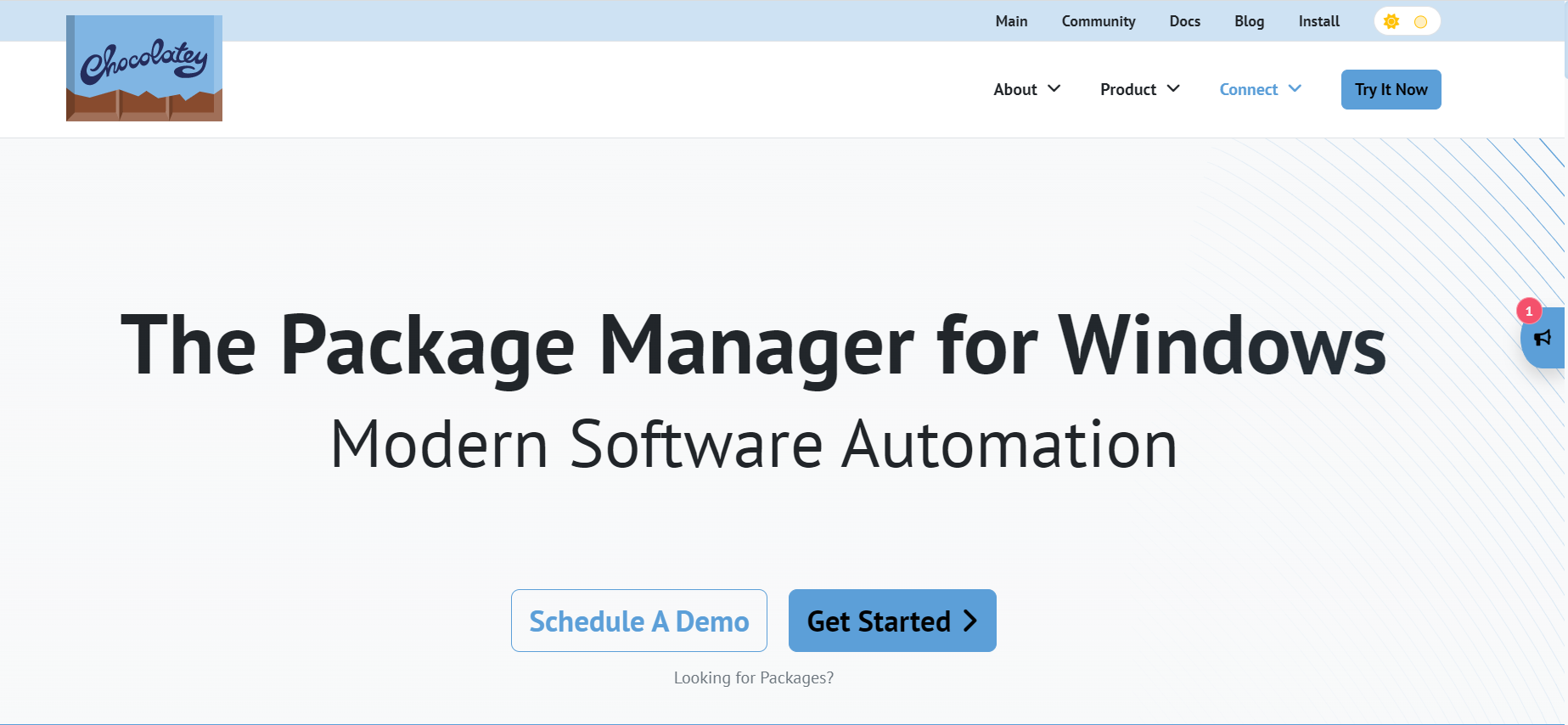
Task: Expand the About dropdown menu
Action: (x=1027, y=89)
